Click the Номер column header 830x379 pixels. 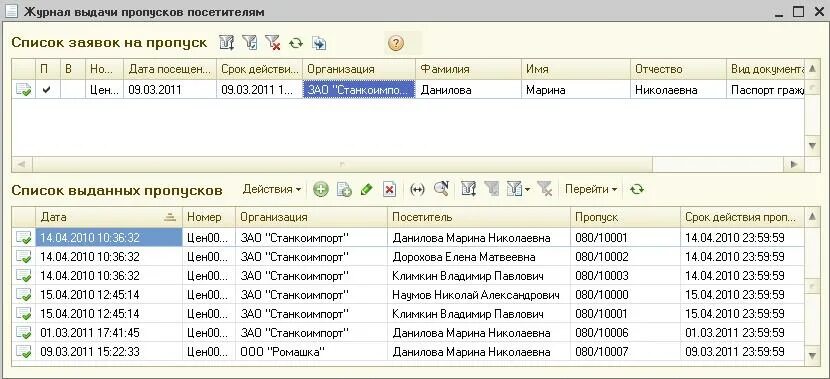pos(209,217)
